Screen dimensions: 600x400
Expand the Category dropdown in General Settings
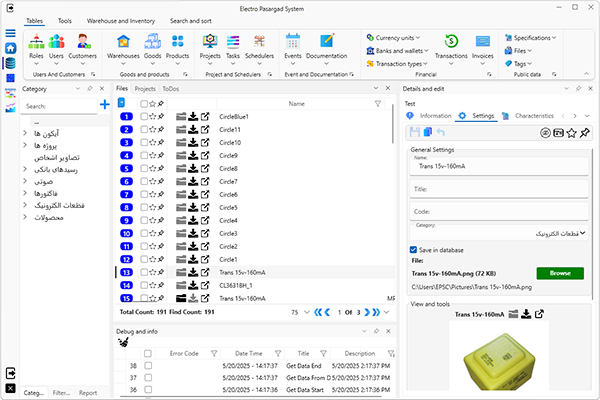click(582, 233)
